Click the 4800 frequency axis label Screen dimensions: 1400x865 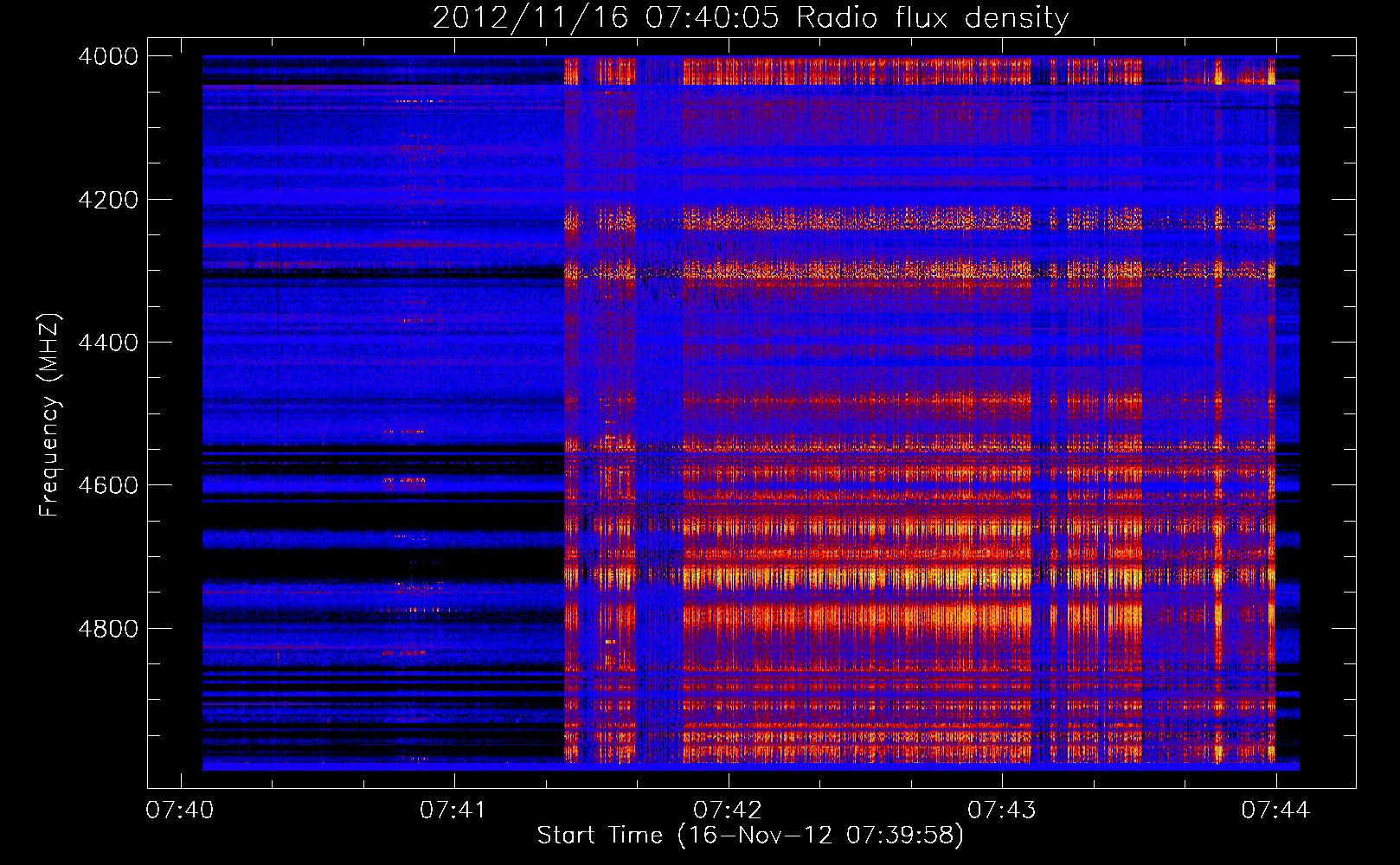pos(108,629)
